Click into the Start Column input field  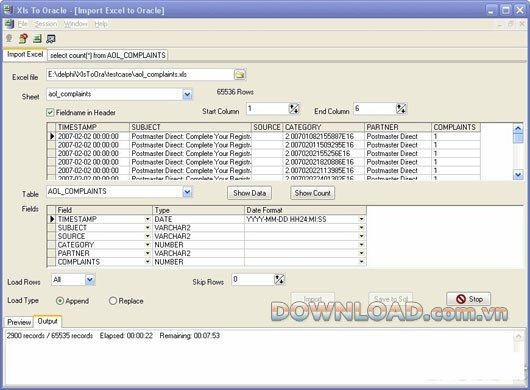click(267, 109)
